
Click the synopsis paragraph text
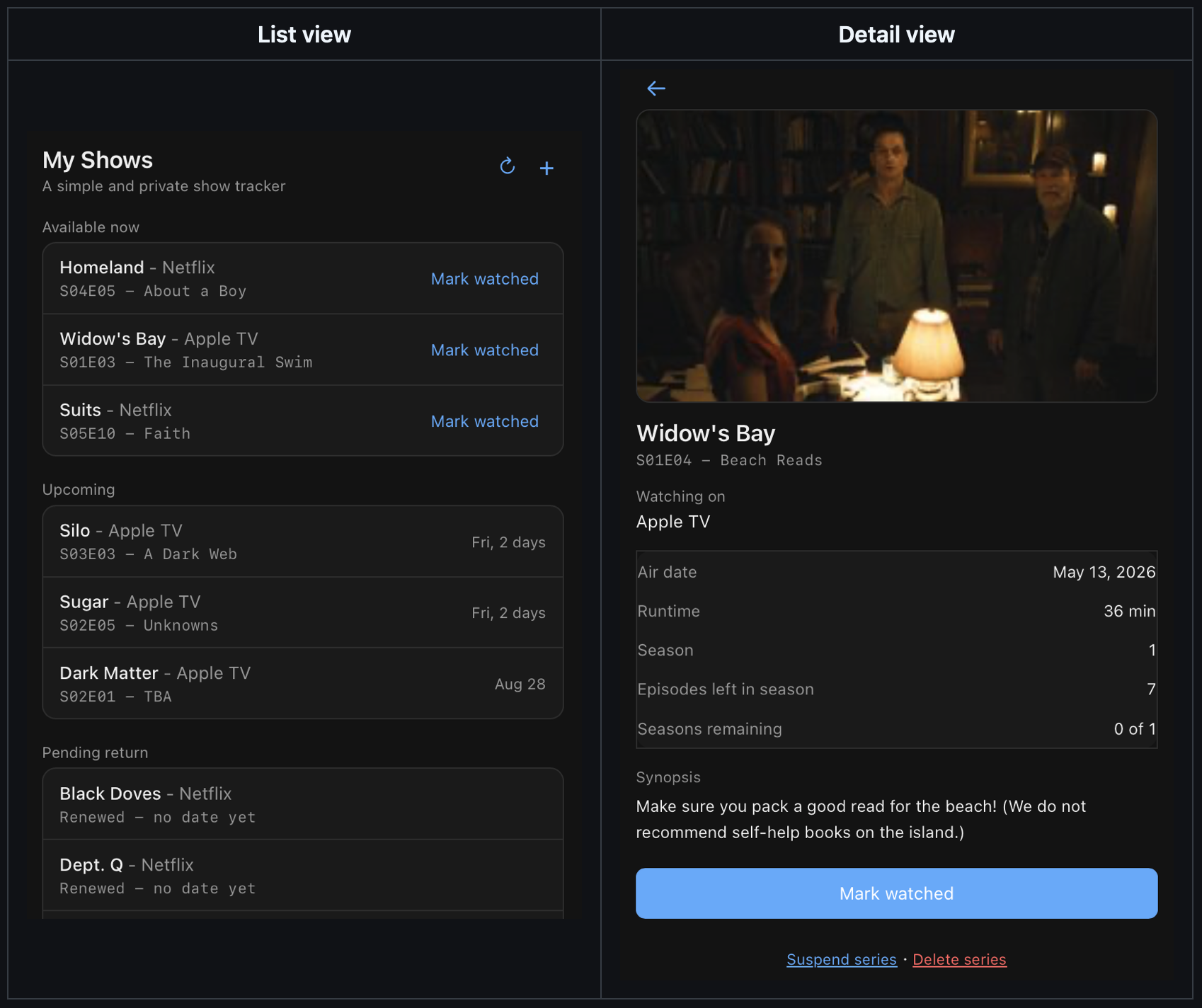pyautogui.click(x=861, y=820)
